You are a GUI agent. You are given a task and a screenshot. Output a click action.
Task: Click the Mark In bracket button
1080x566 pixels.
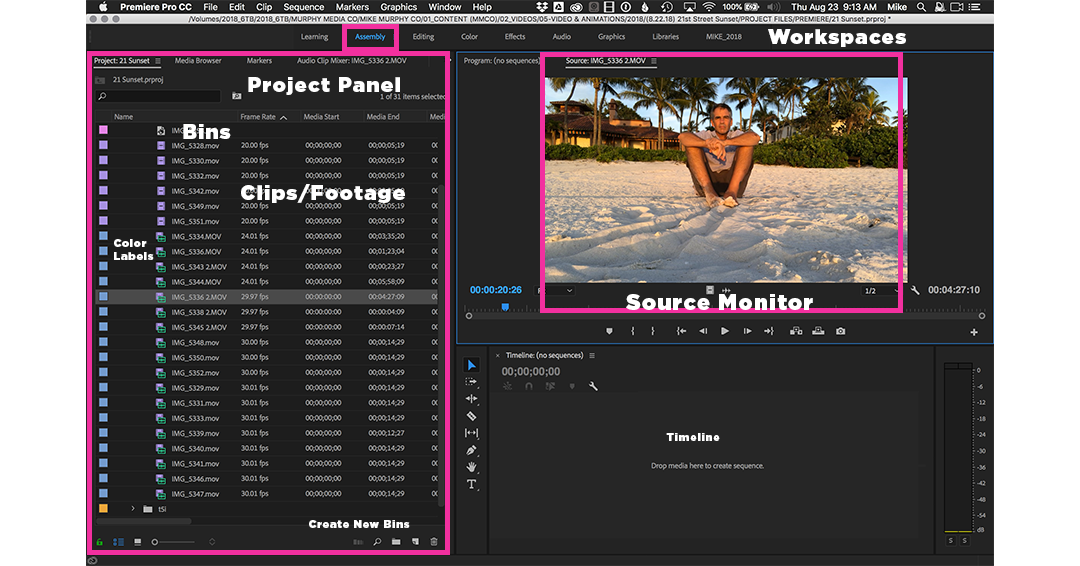pos(632,331)
